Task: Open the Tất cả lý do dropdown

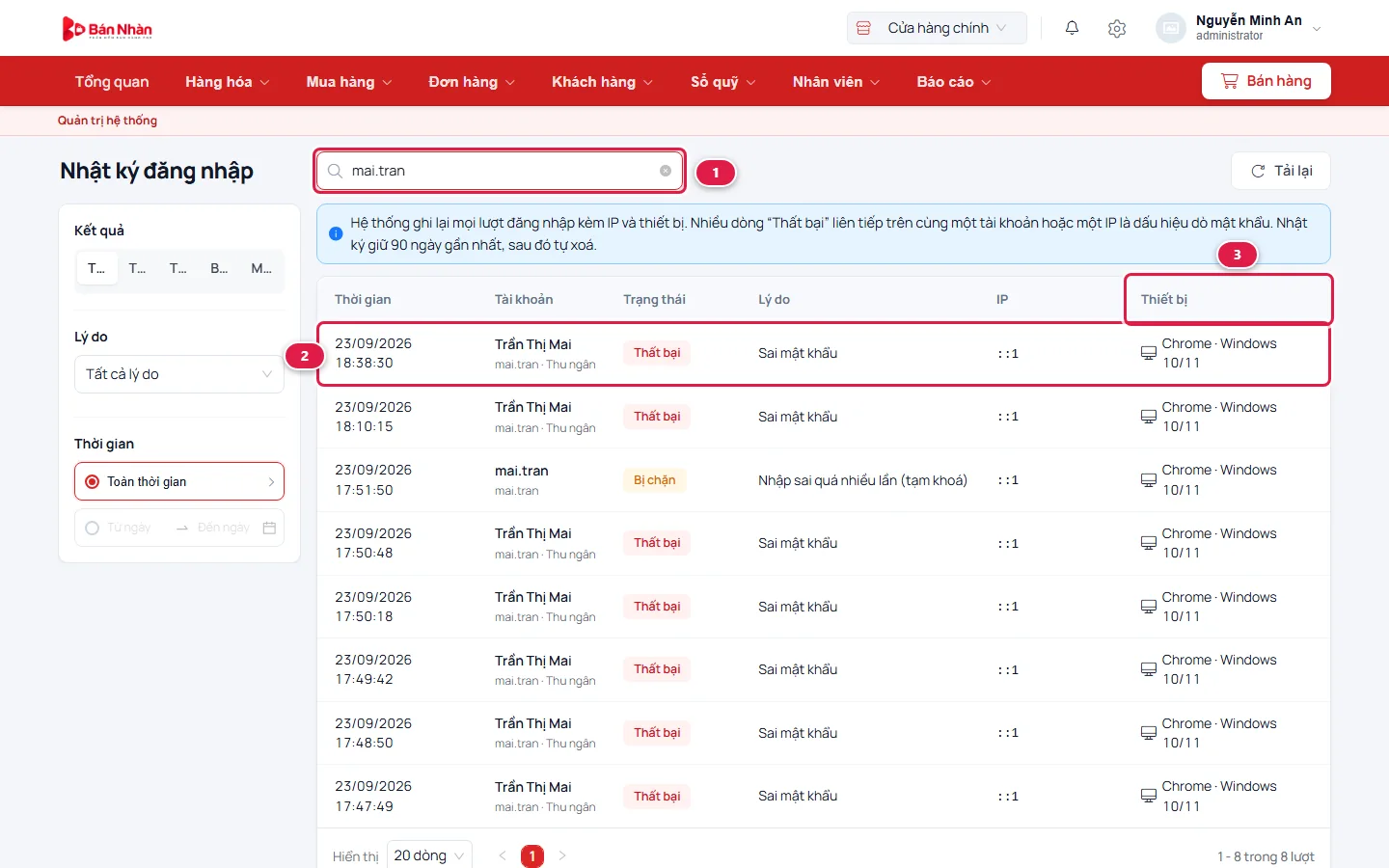Action: [179, 374]
